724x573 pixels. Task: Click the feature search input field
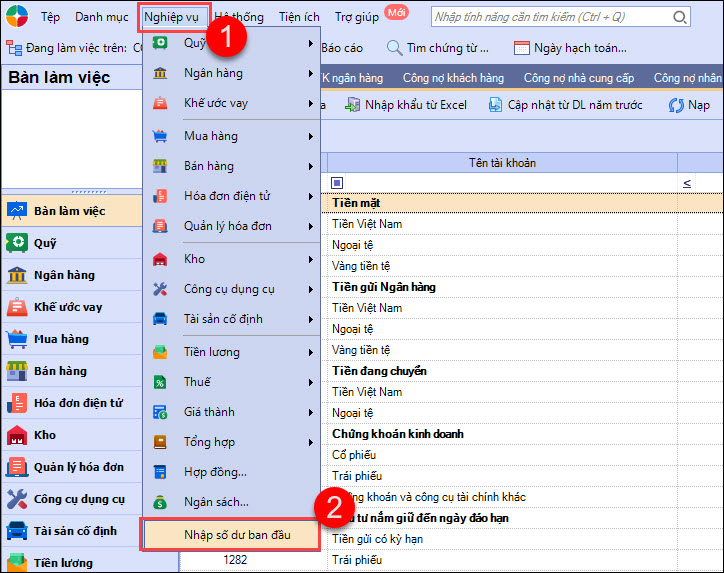pos(550,17)
